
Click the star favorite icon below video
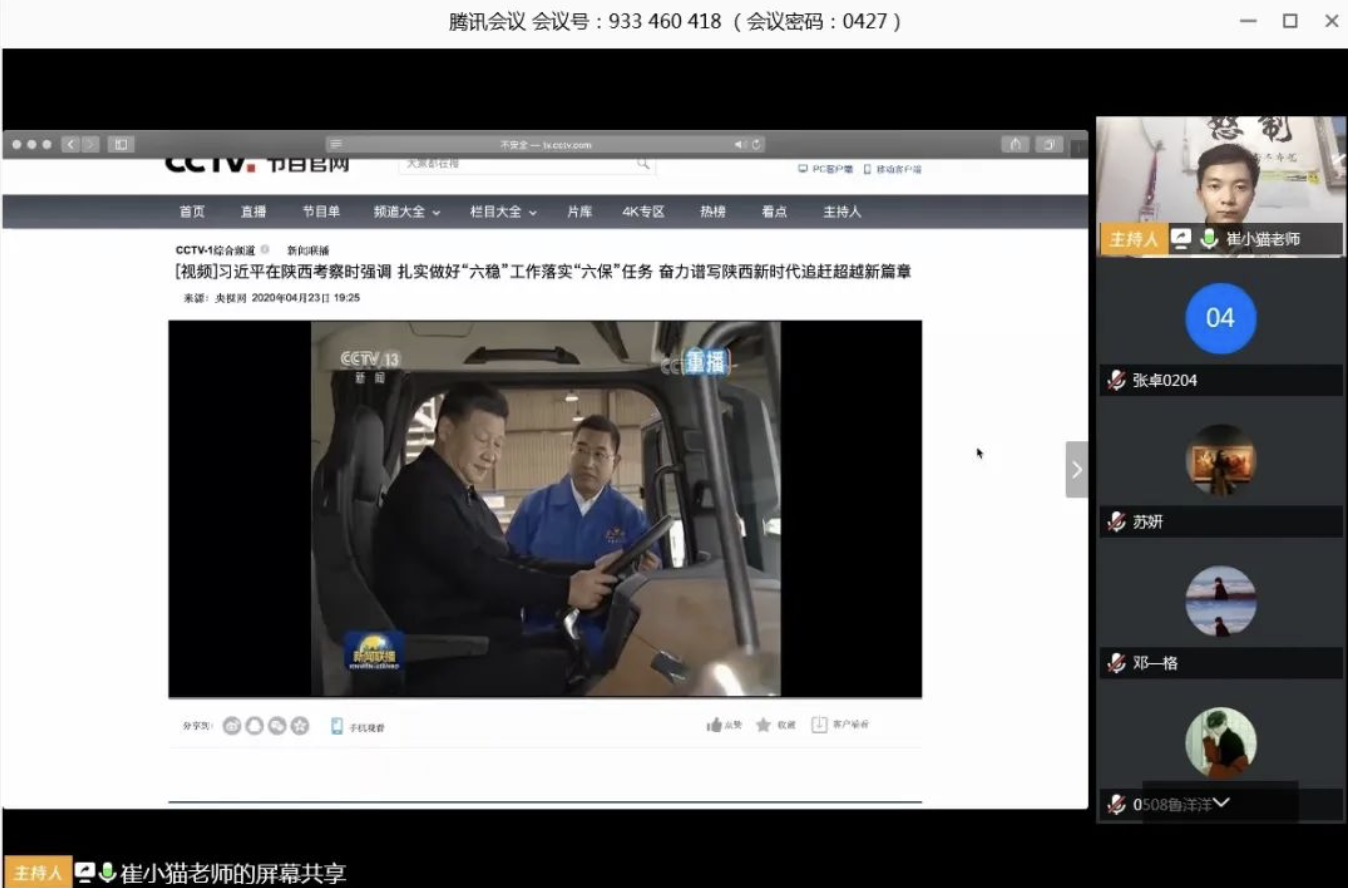763,725
